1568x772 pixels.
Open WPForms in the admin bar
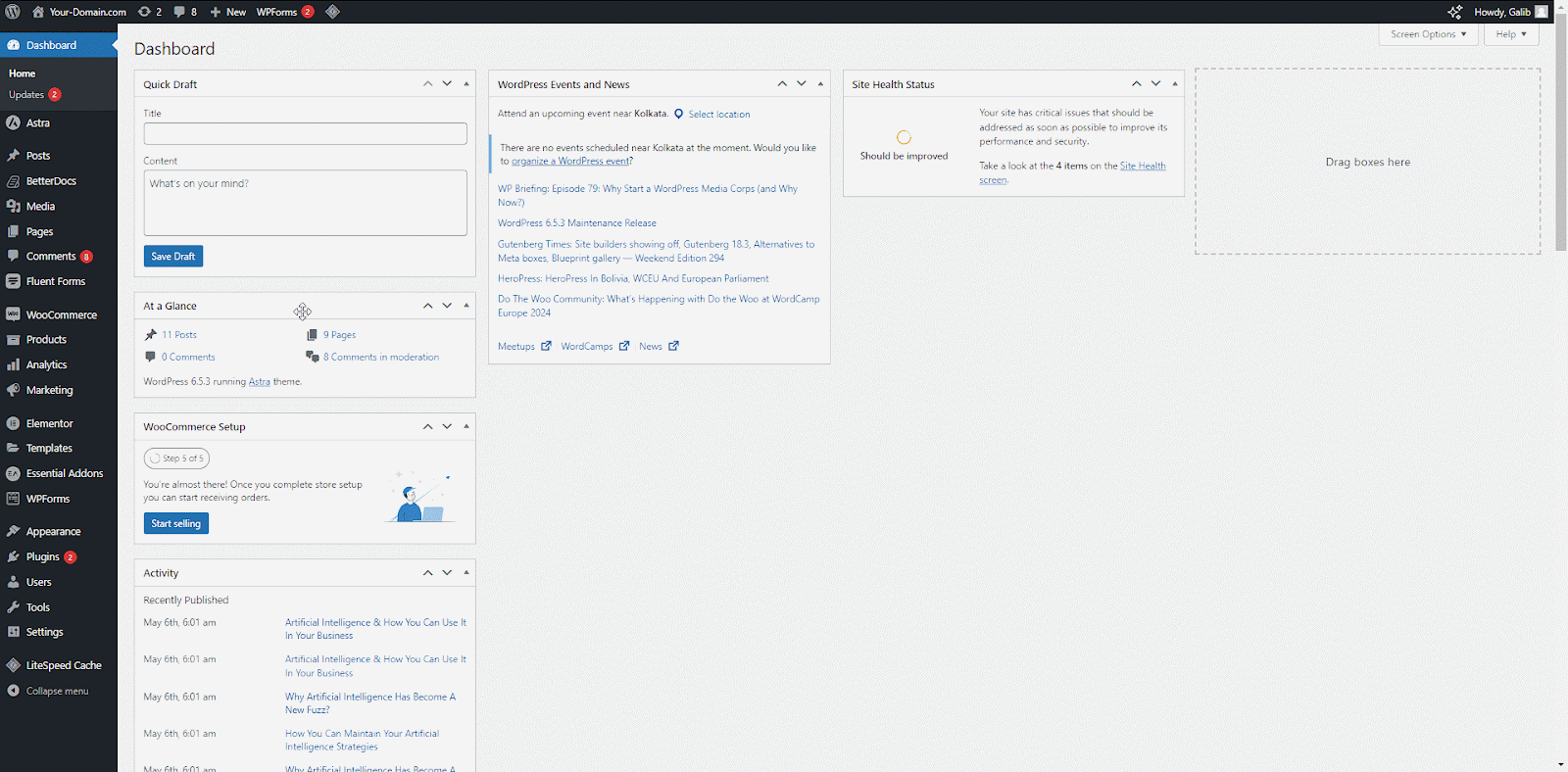click(285, 12)
